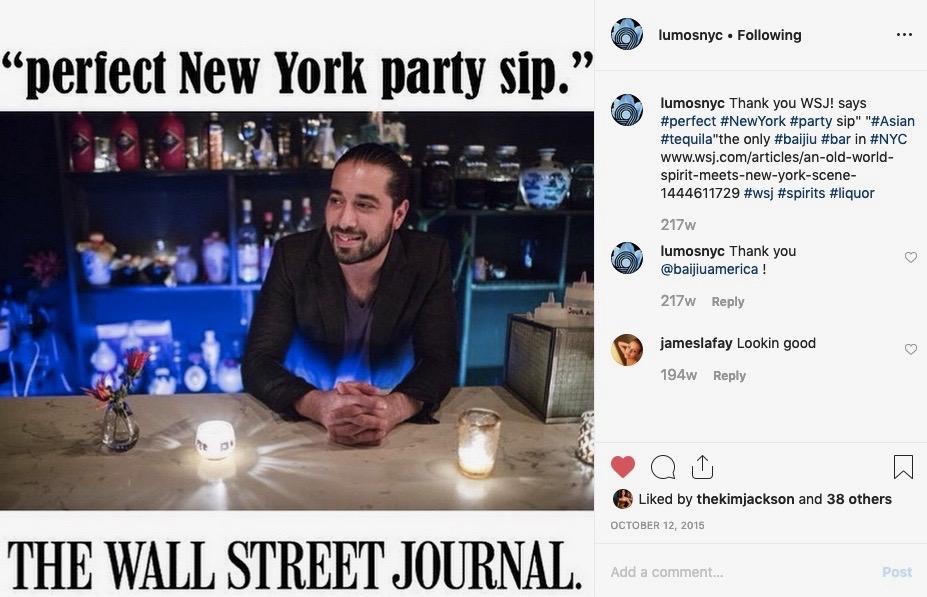Image resolution: width=927 pixels, height=597 pixels.
Task: Toggle the bookmark save icon
Action: pyautogui.click(x=903, y=467)
